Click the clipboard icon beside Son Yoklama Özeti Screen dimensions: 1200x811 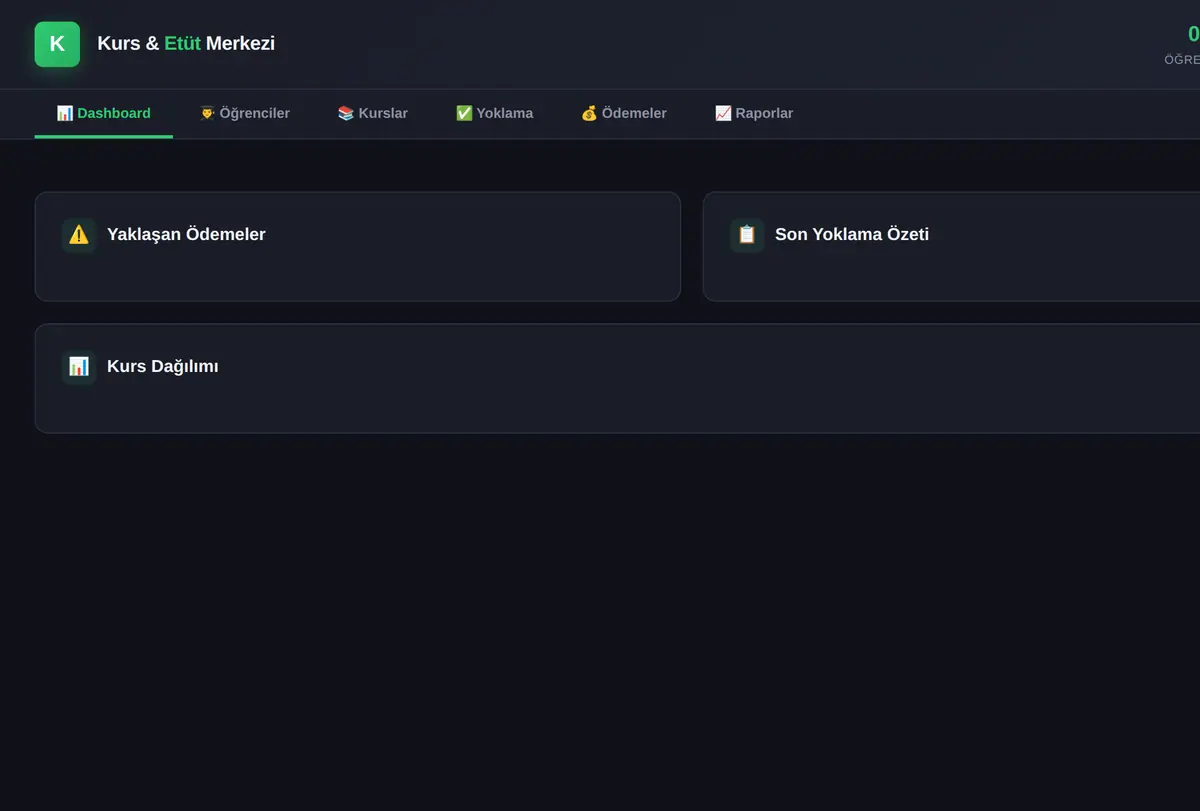tap(747, 235)
